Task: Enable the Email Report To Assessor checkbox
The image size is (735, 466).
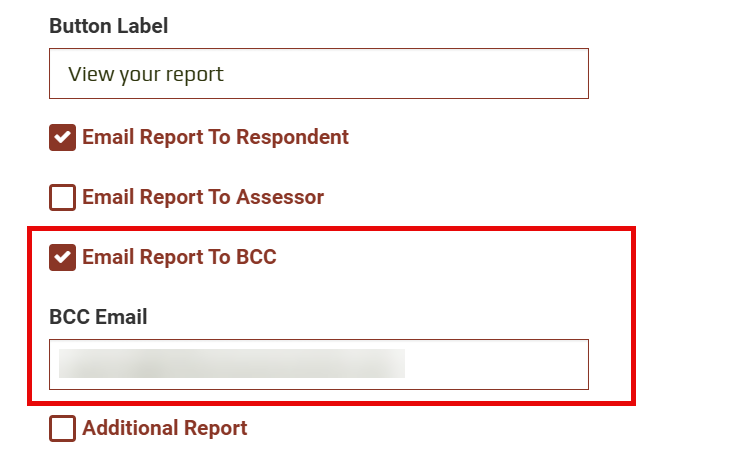Action: pos(62,197)
